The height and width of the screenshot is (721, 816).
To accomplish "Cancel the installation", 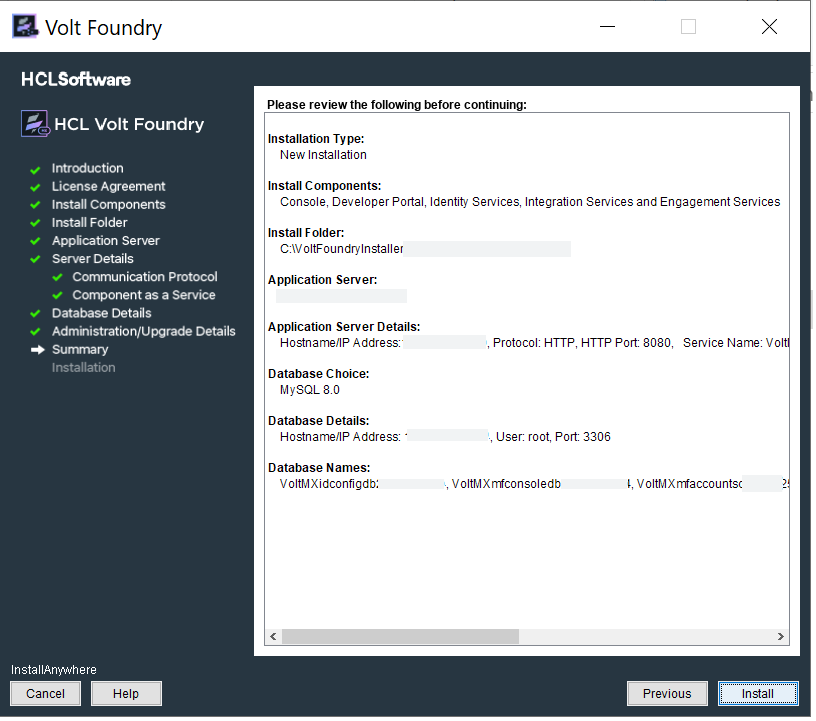I will 45,693.
